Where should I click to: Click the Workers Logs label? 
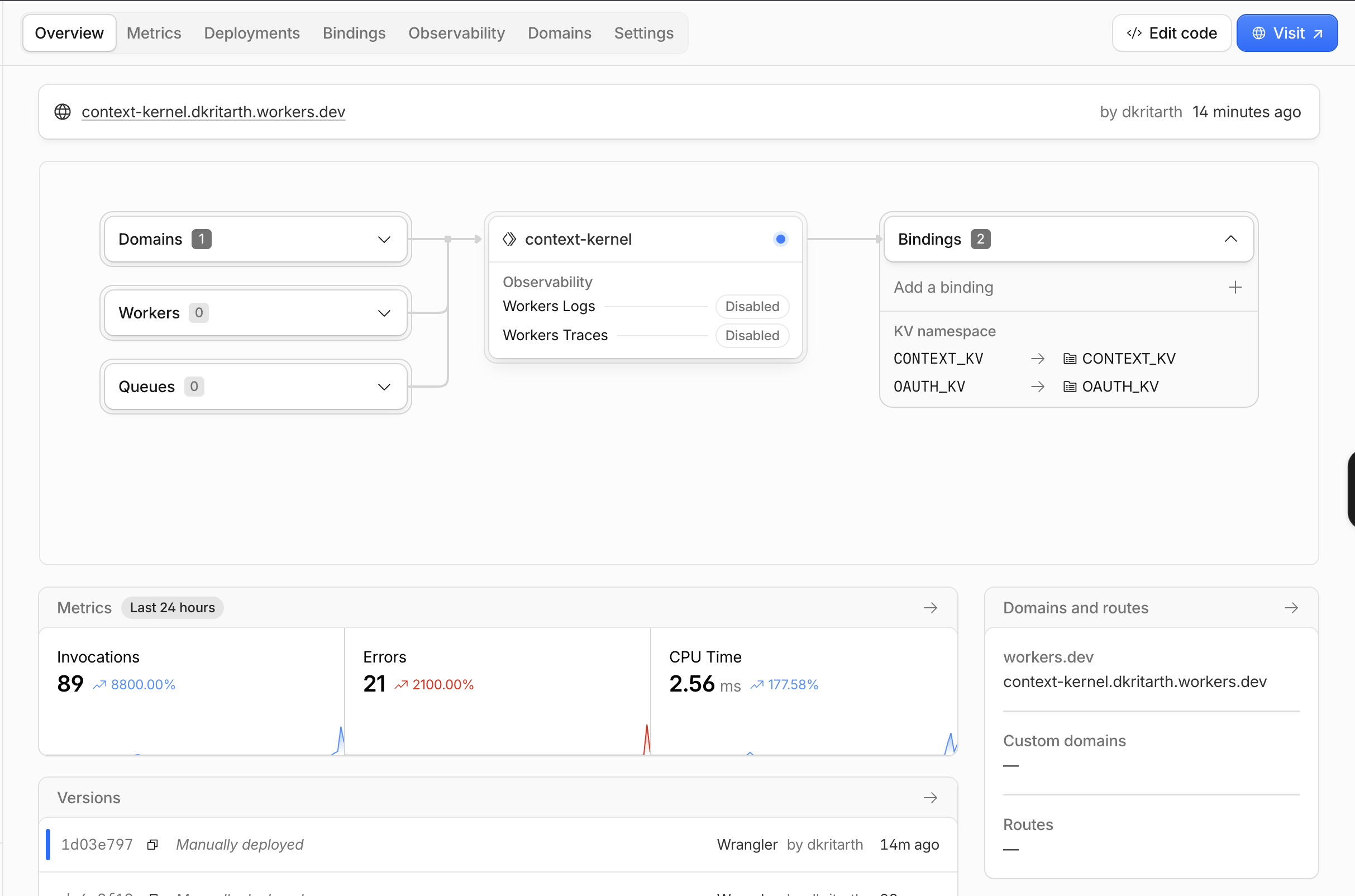(549, 306)
